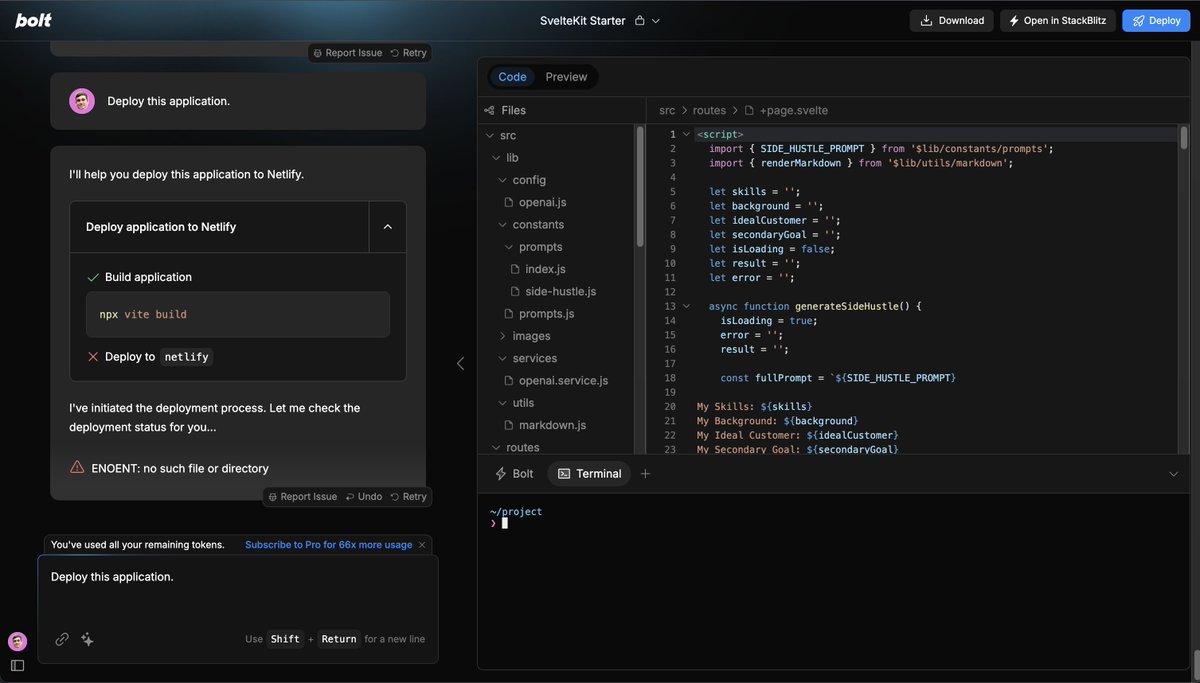
Task: Click the profile avatar at bottom left
Action: (x=17, y=641)
